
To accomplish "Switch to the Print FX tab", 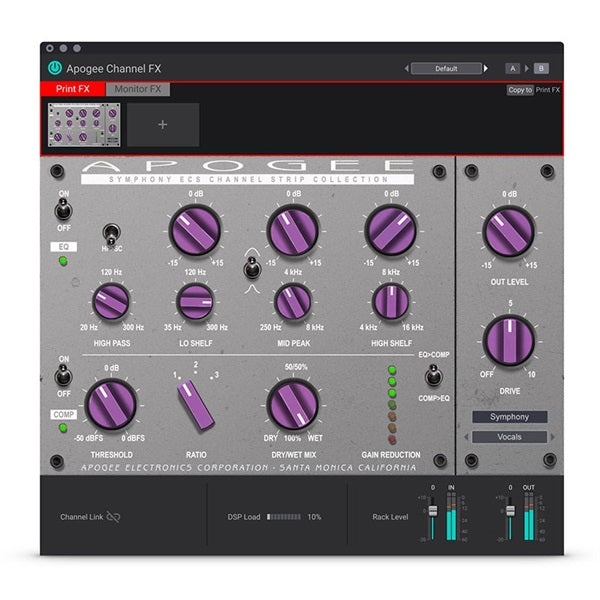I will 72,89.
